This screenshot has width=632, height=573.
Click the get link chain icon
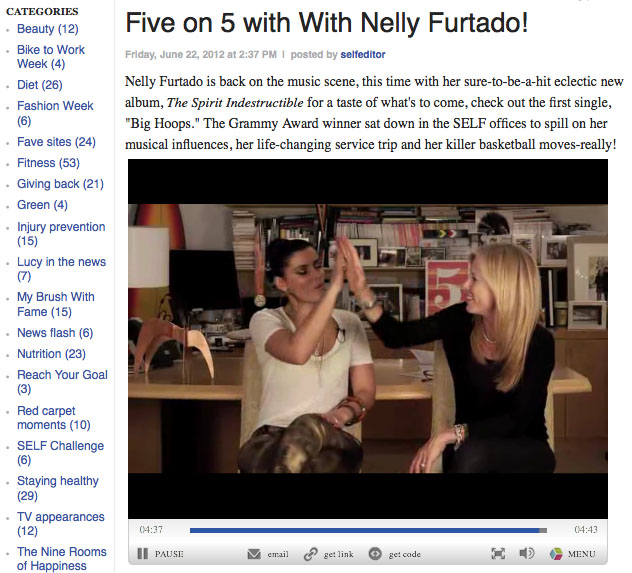tap(311, 554)
